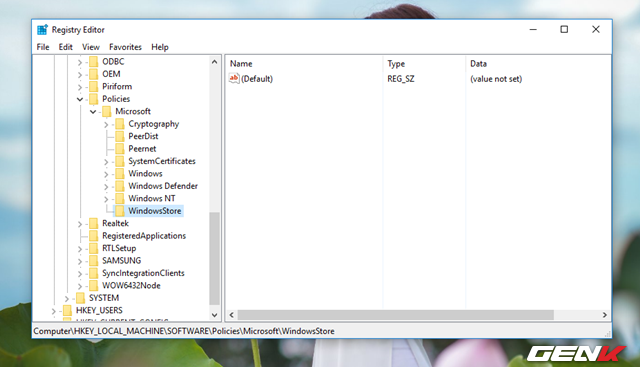This screenshot has height=367, width=640.
Task: Click the Realtek folder icon
Action: coord(94,223)
